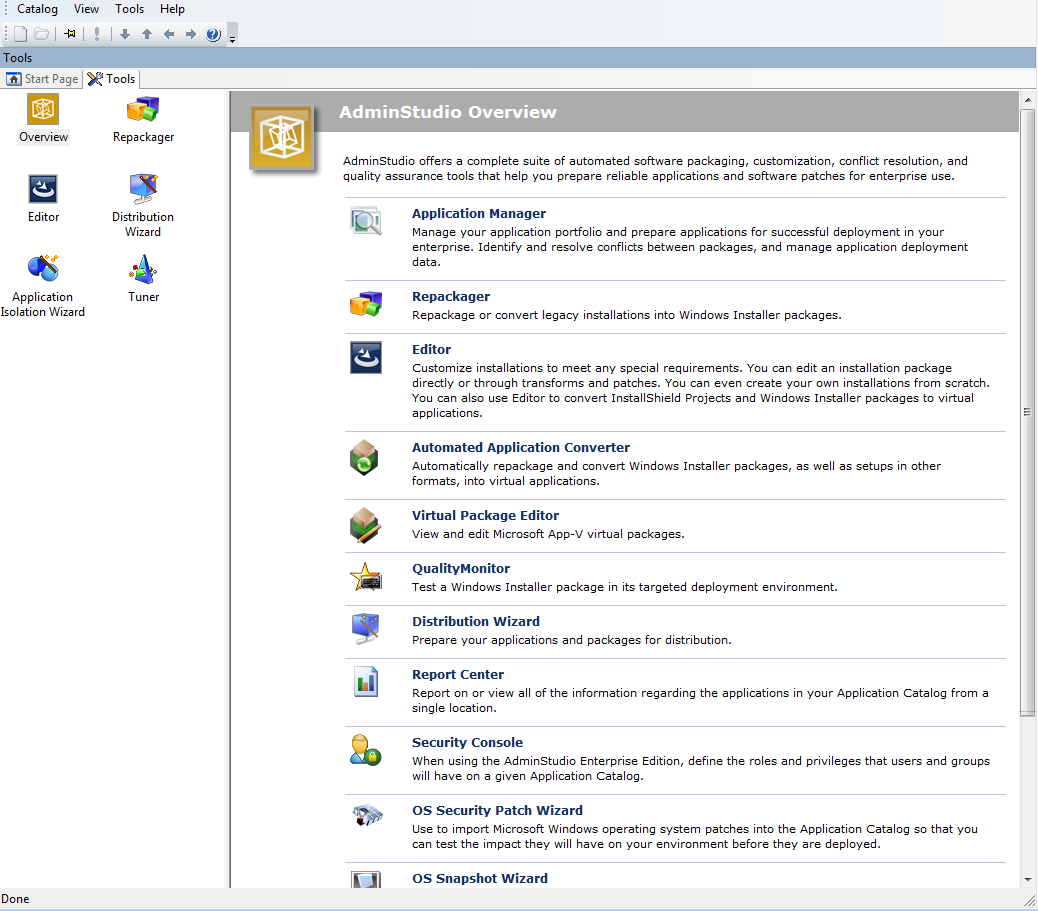Click the scrollbar up arrow
1038x911 pixels.
[x=1027, y=100]
